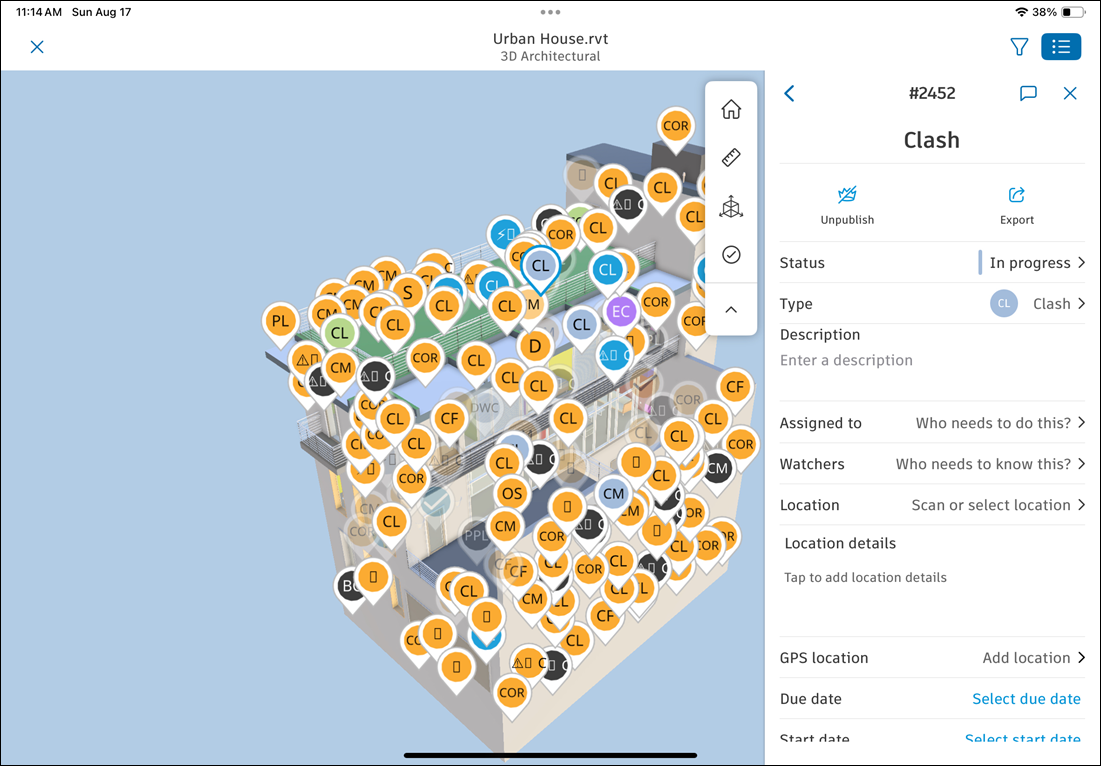
Task: Change the In progress status
Action: click(932, 263)
